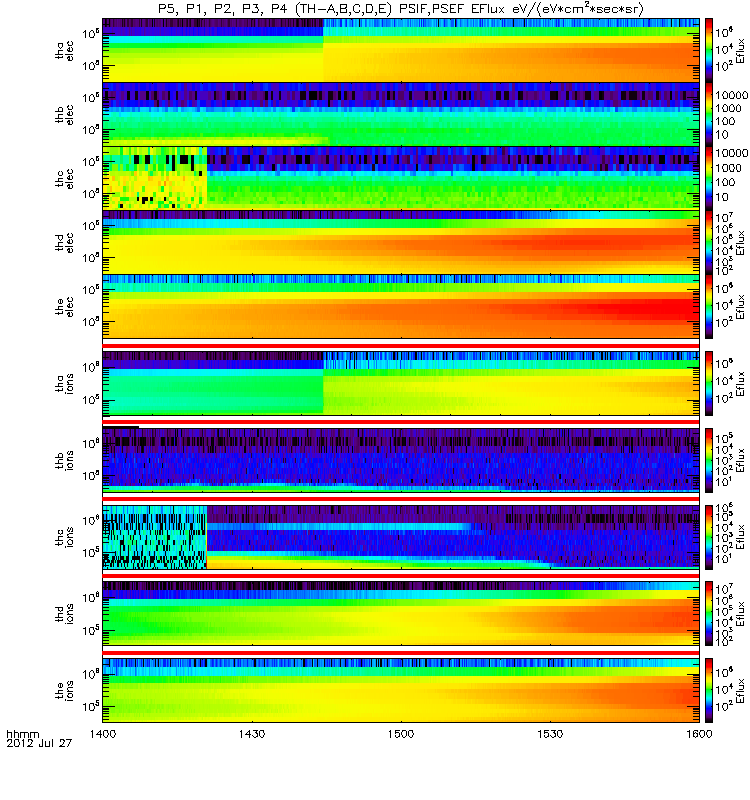Image resolution: width=750 pixels, height=800 pixels.
Task: Click the 'thb elec' panel label
Action: 65,114
